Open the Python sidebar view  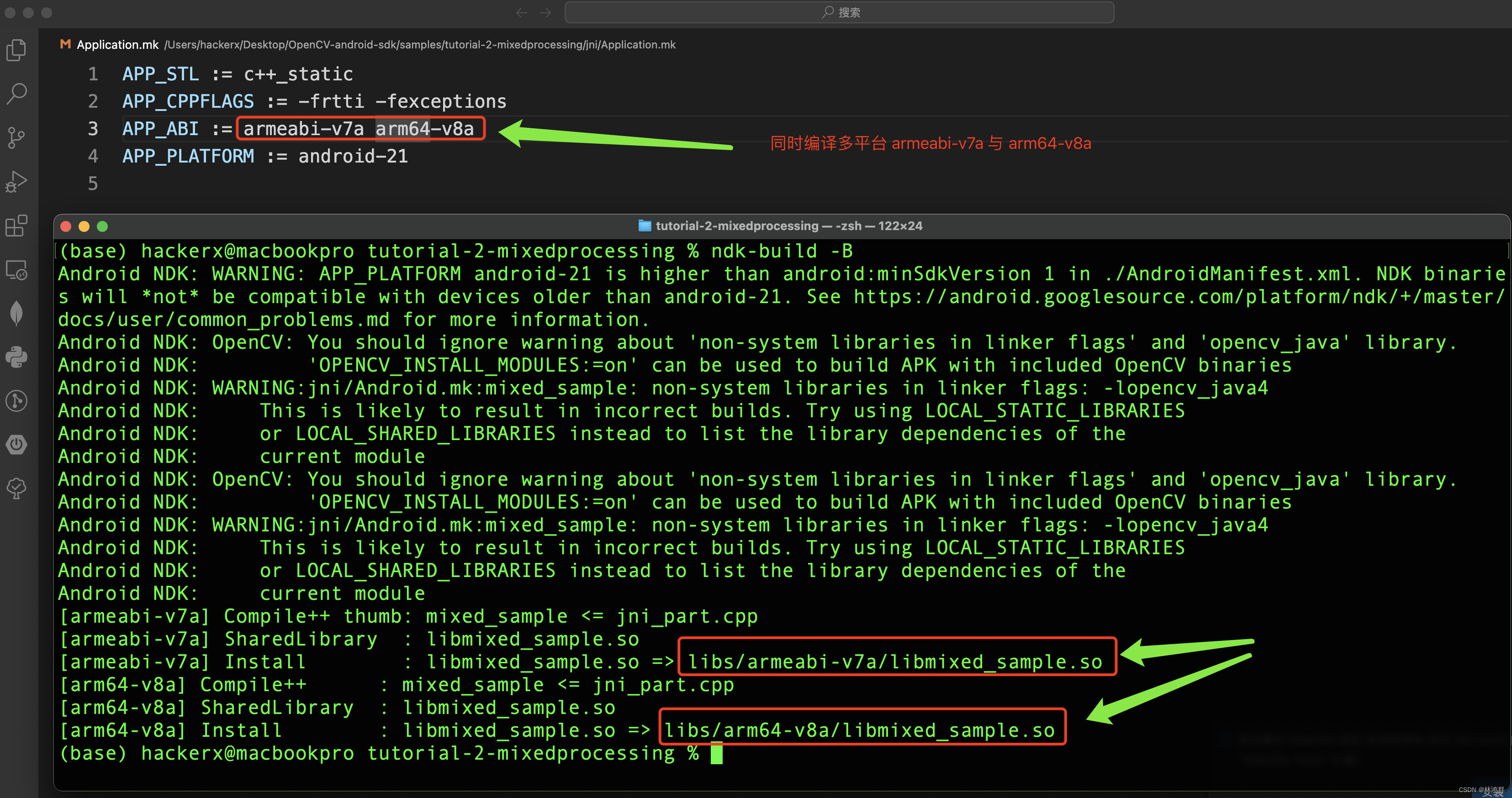[16, 357]
